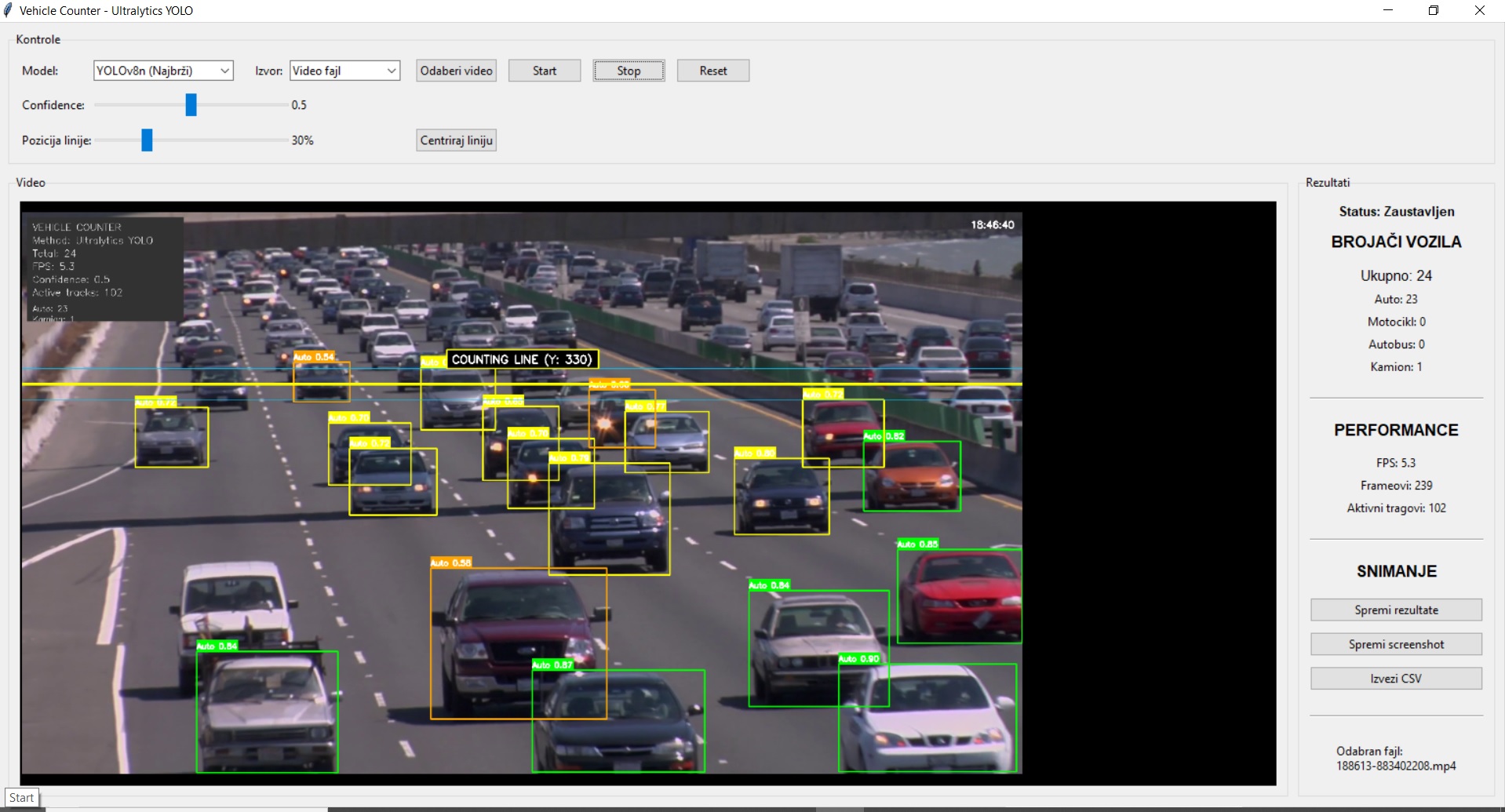The width and height of the screenshot is (1505, 812).
Task: Start the vehicle counting
Action: (545, 71)
